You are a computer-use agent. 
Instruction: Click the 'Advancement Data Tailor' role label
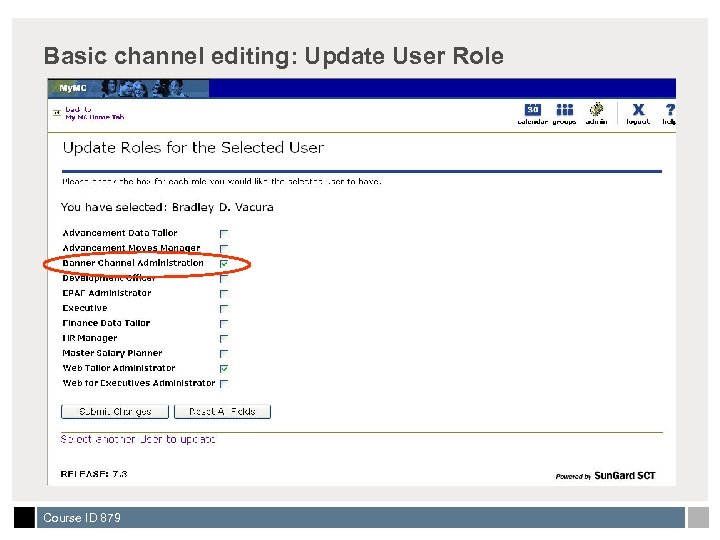point(120,233)
